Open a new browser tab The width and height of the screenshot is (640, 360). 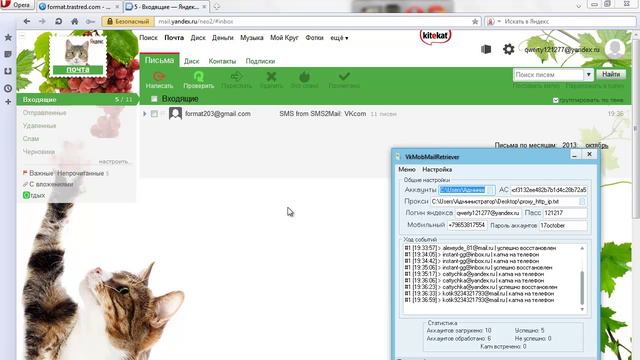[x=217, y=7]
